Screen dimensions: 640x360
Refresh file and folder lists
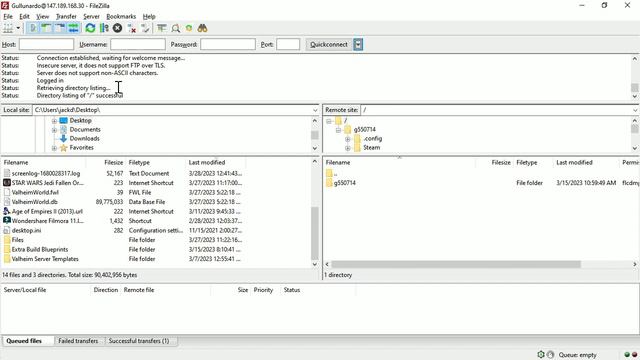pyautogui.click(x=90, y=28)
